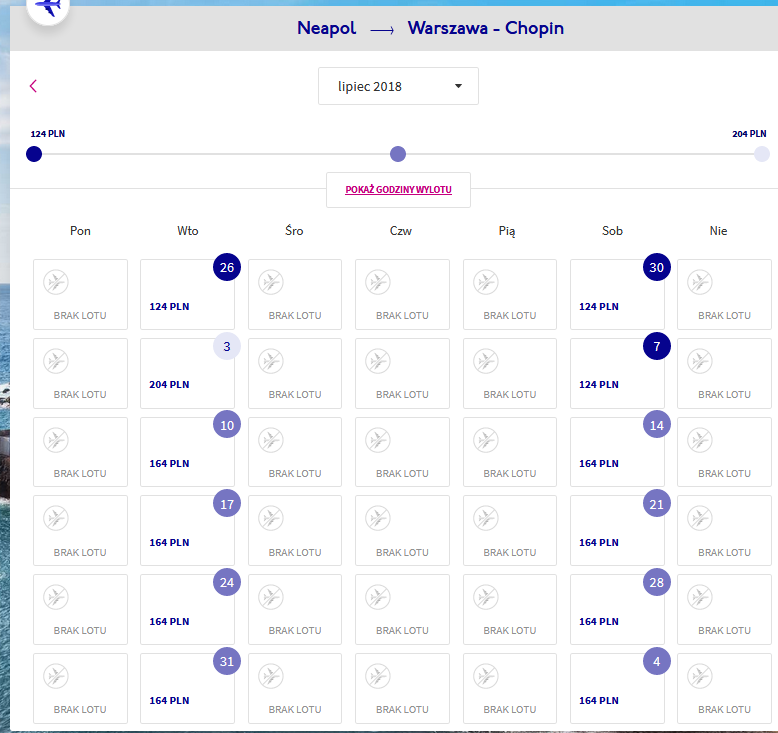Viewport: 778px width, 733px height.
Task: Choose the 17th flight priced 164 PLN
Action: tap(187, 531)
